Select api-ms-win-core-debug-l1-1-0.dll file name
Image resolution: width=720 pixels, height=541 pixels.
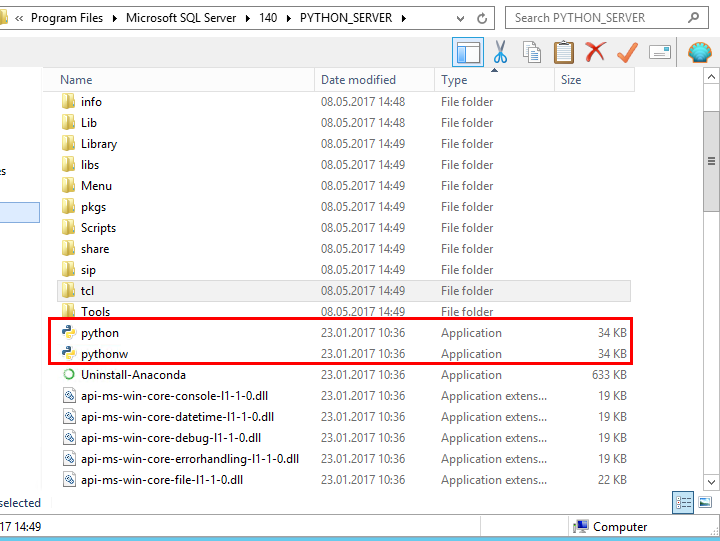click(171, 438)
